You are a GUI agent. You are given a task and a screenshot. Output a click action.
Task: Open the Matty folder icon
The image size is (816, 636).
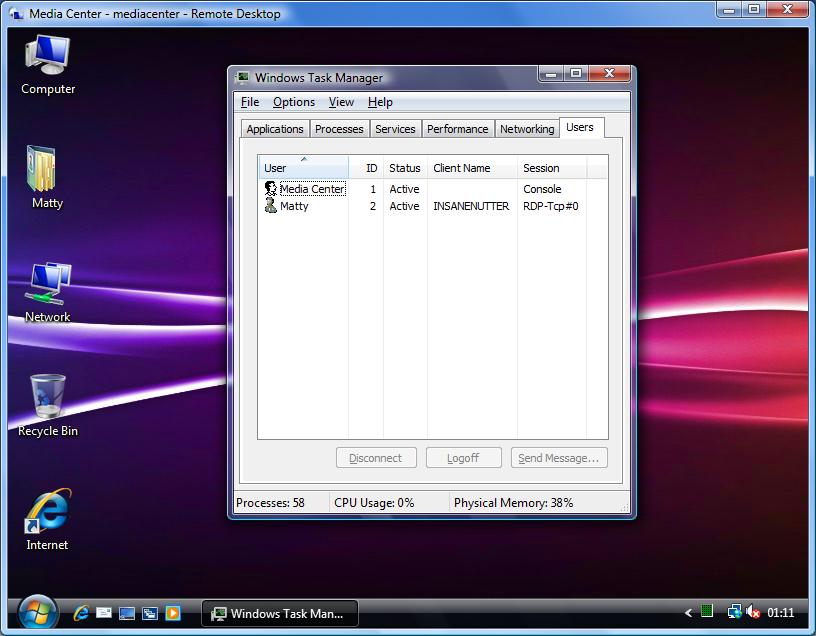45,177
